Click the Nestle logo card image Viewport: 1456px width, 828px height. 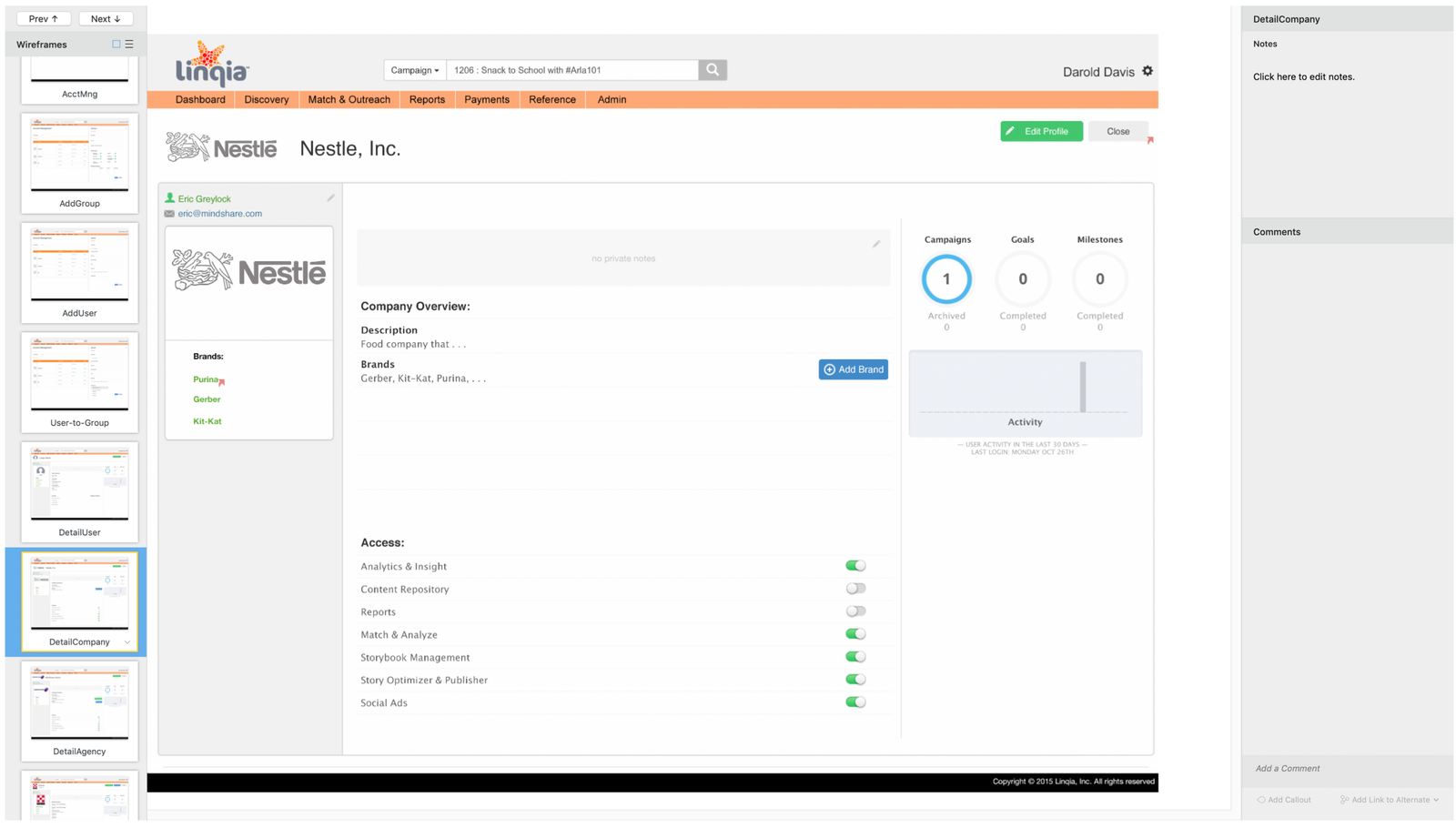[x=249, y=271]
